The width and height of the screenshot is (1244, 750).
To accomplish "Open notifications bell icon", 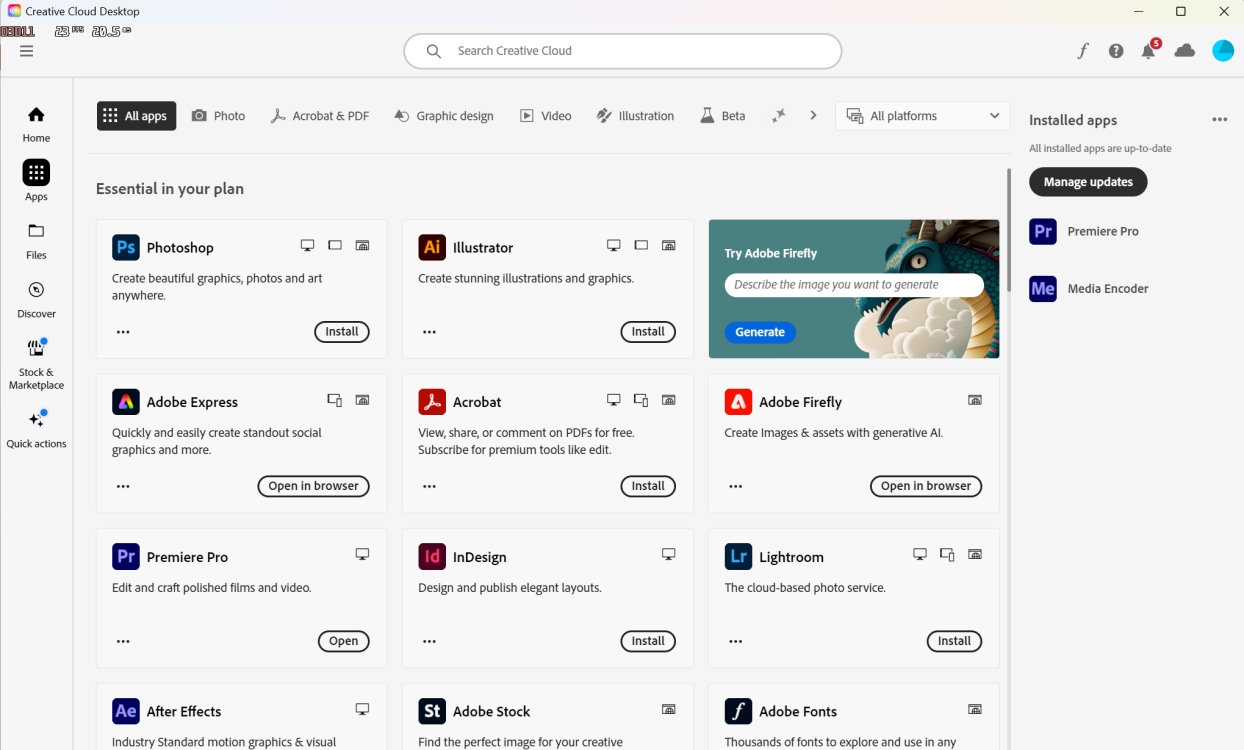I will 1149,51.
